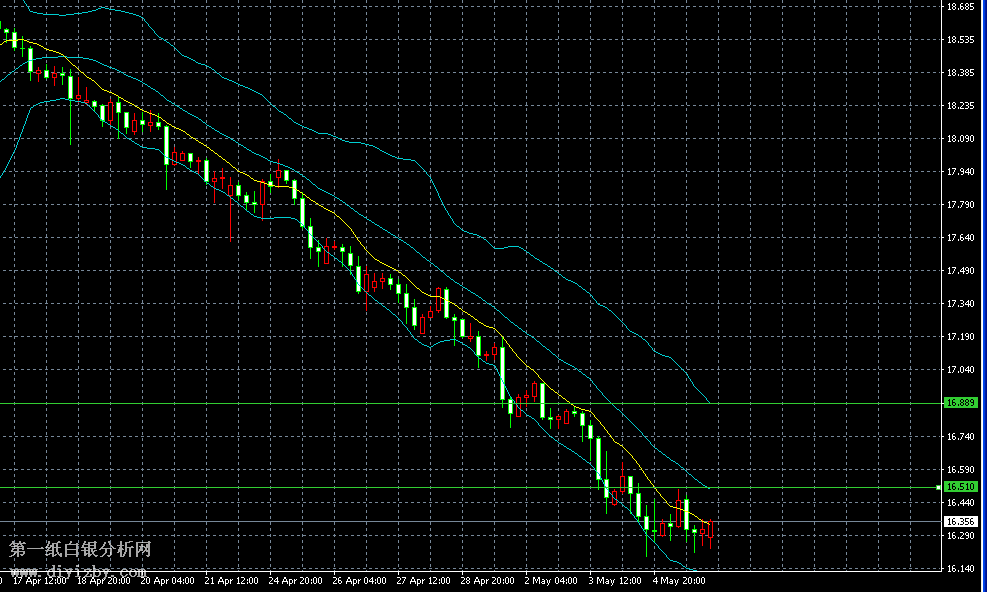This screenshot has height=592, width=987.
Task: Click the small green arrow beside 16.510
Action: click(x=938, y=487)
